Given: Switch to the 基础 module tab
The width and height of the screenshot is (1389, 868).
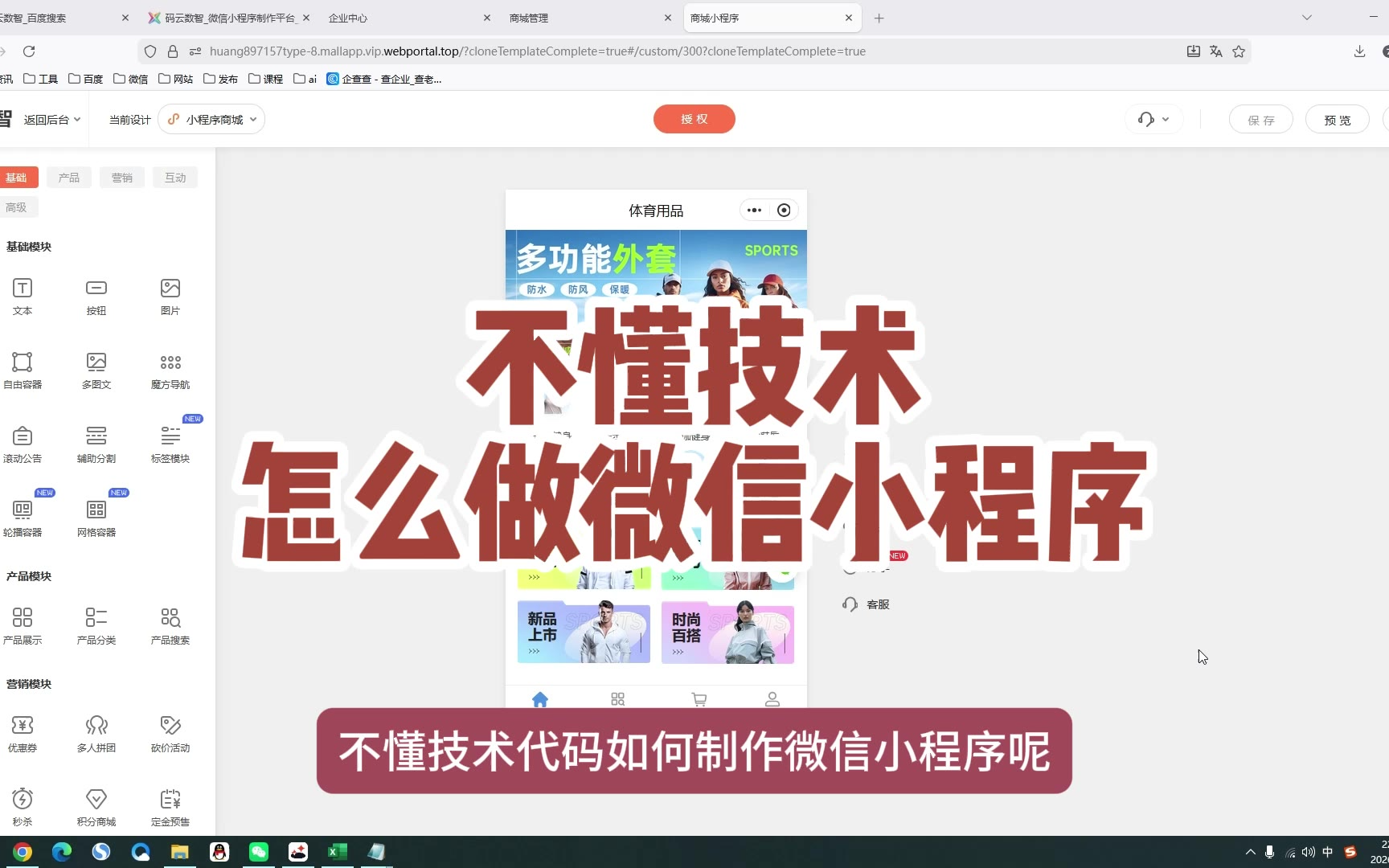Looking at the screenshot, I should pyautogui.click(x=16, y=178).
